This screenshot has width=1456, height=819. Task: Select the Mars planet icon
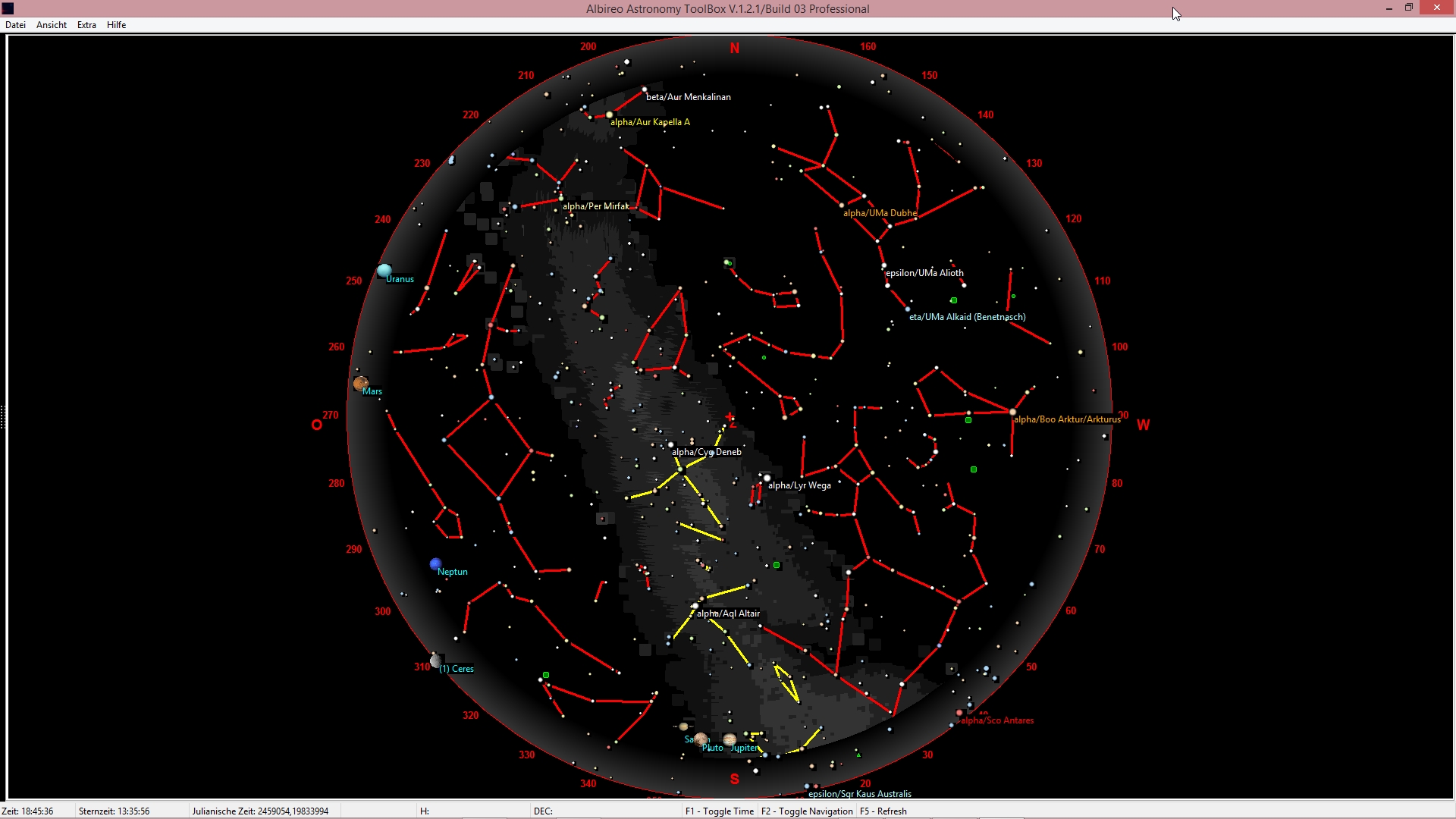[360, 384]
